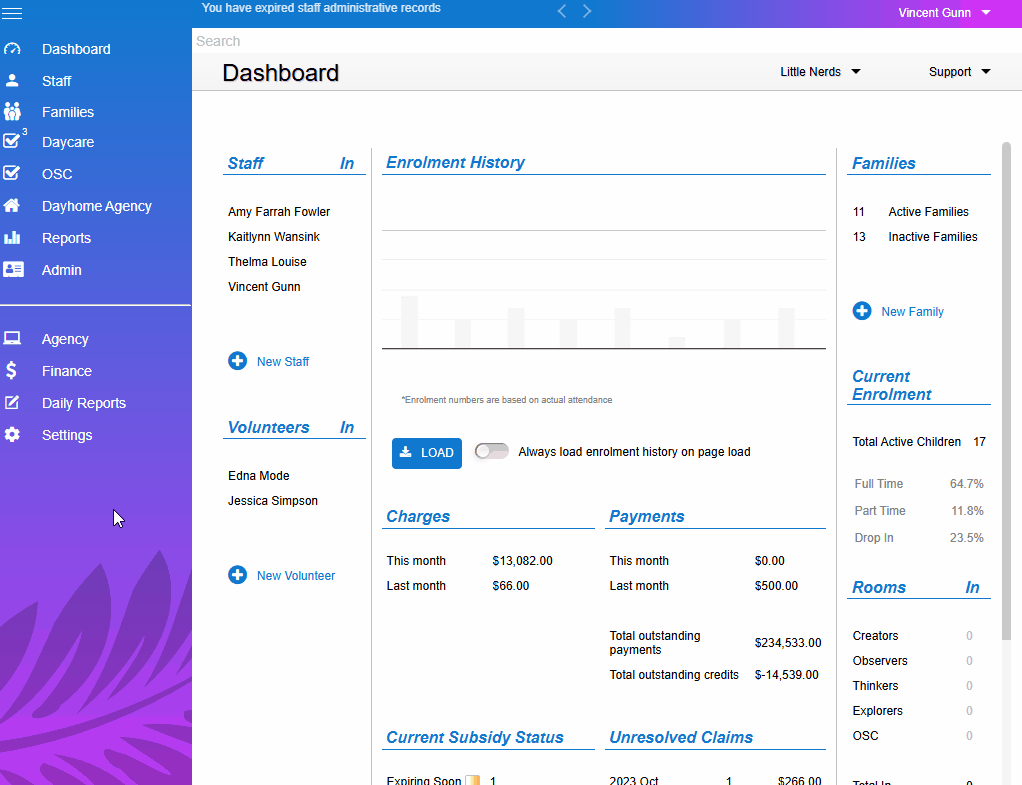This screenshot has width=1022, height=785.
Task: Click the Admin ID card icon
Action: pos(13,269)
